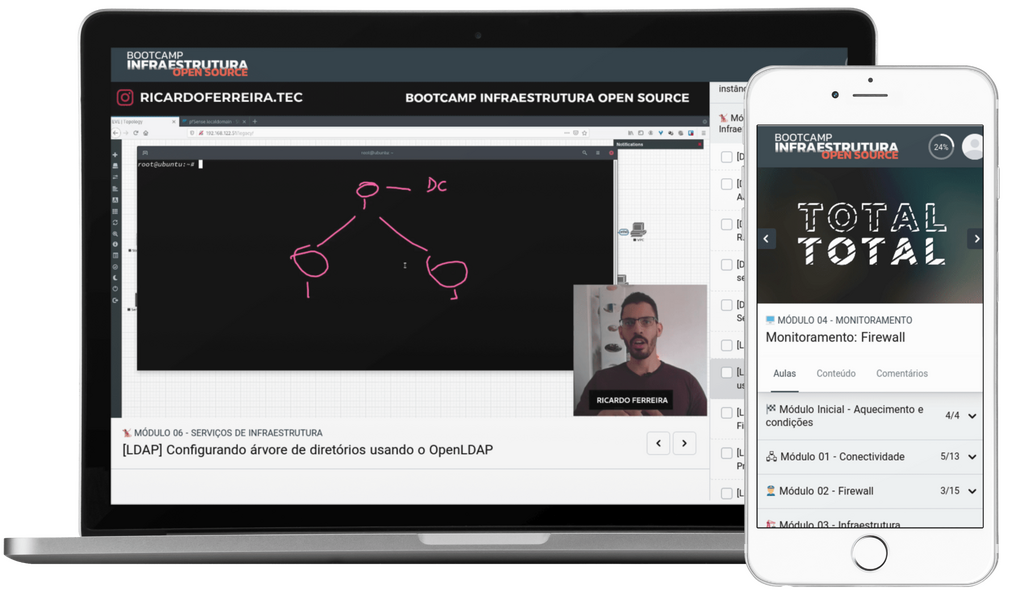This screenshot has height=605, width=1020.
Task: Click the 'MÓDULO 04 - MONITORAMENTO' label
Action: (x=844, y=320)
